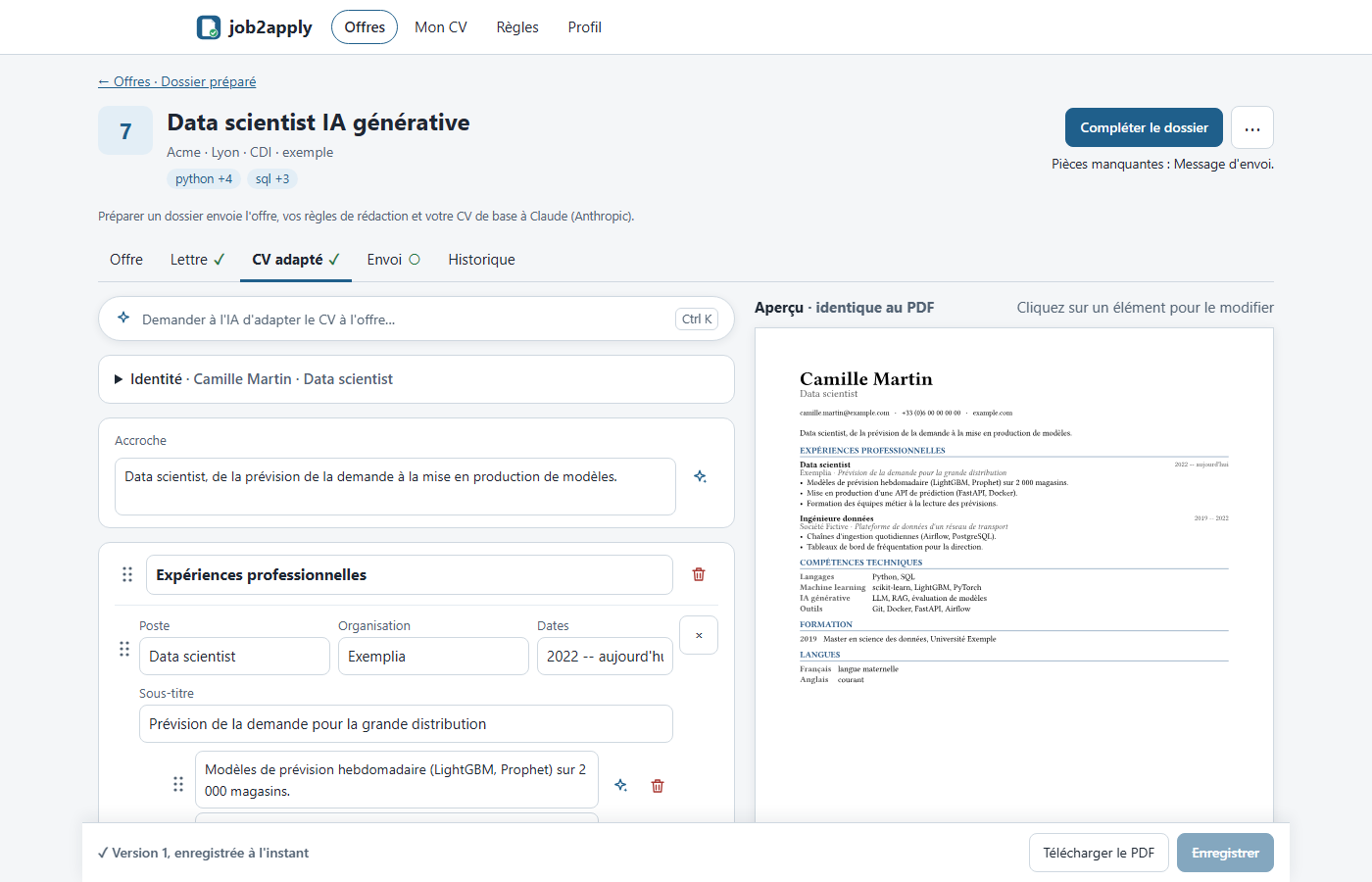1372x882 pixels.
Task: Click the Organisation field containing Exemplia
Action: click(x=433, y=657)
